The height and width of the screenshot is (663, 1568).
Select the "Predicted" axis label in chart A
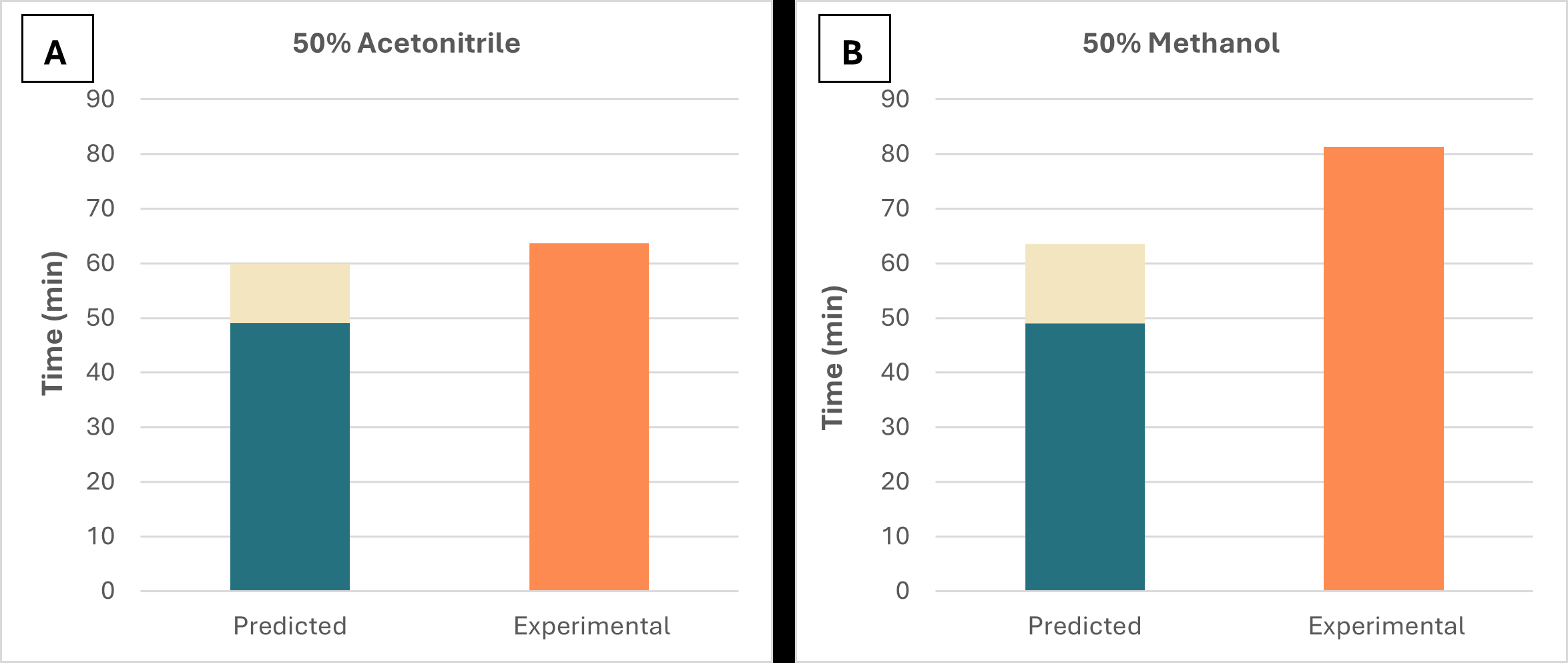click(290, 626)
